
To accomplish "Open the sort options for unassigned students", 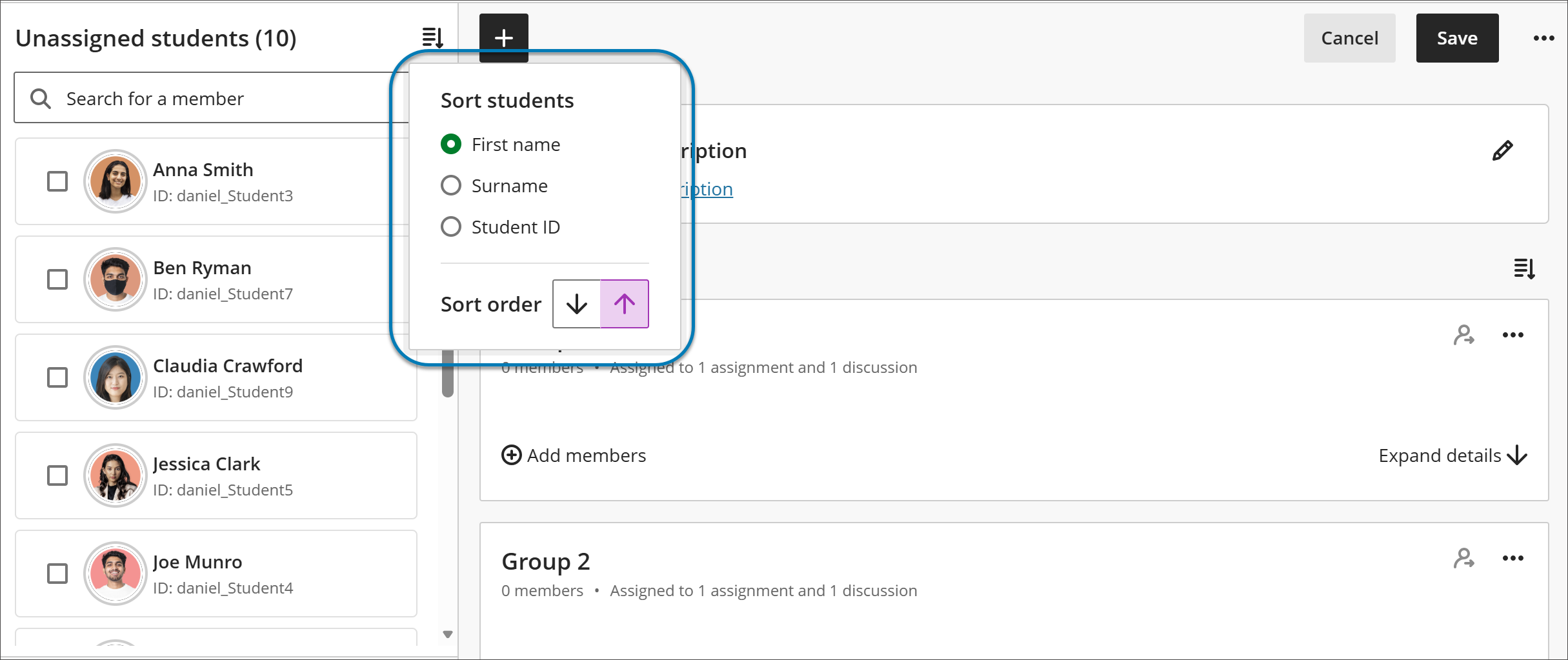I will point(433,37).
